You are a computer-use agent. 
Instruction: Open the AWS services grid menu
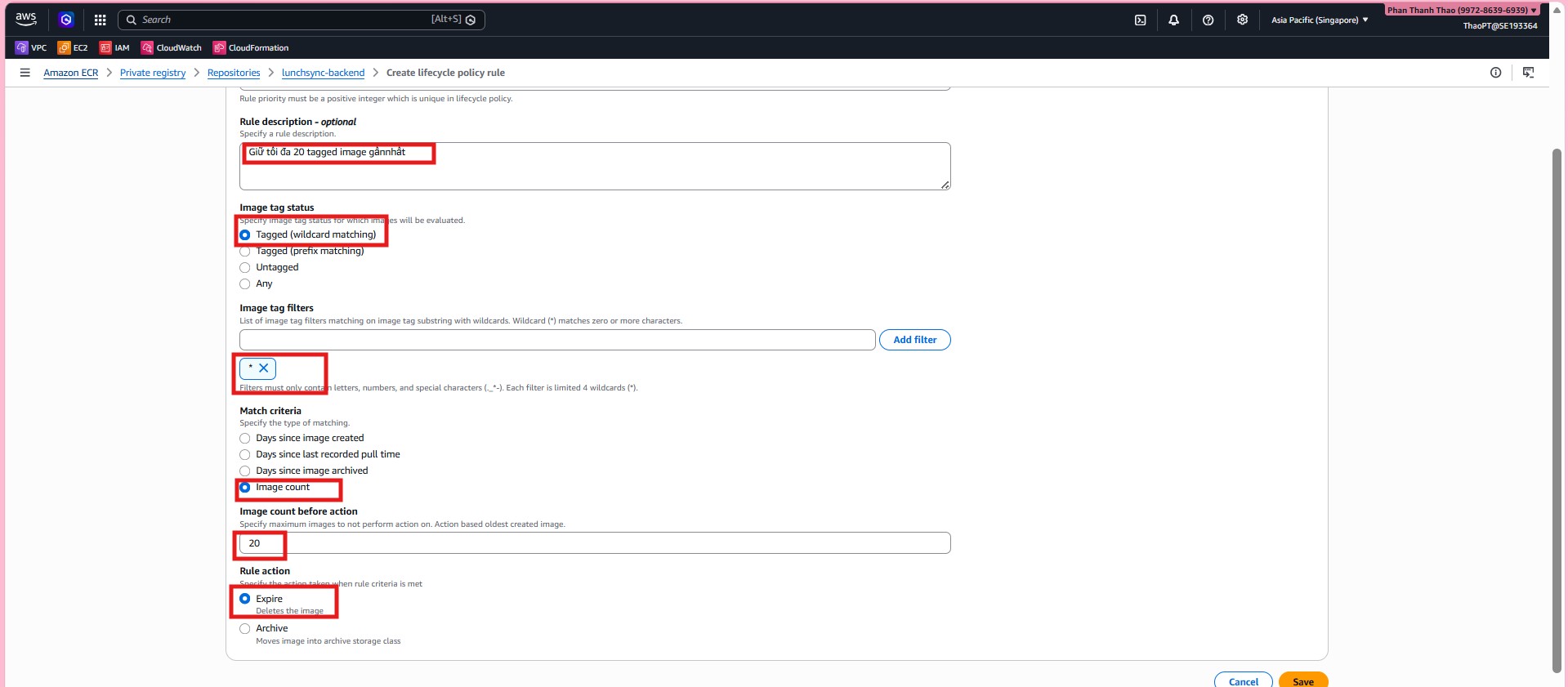click(x=100, y=20)
